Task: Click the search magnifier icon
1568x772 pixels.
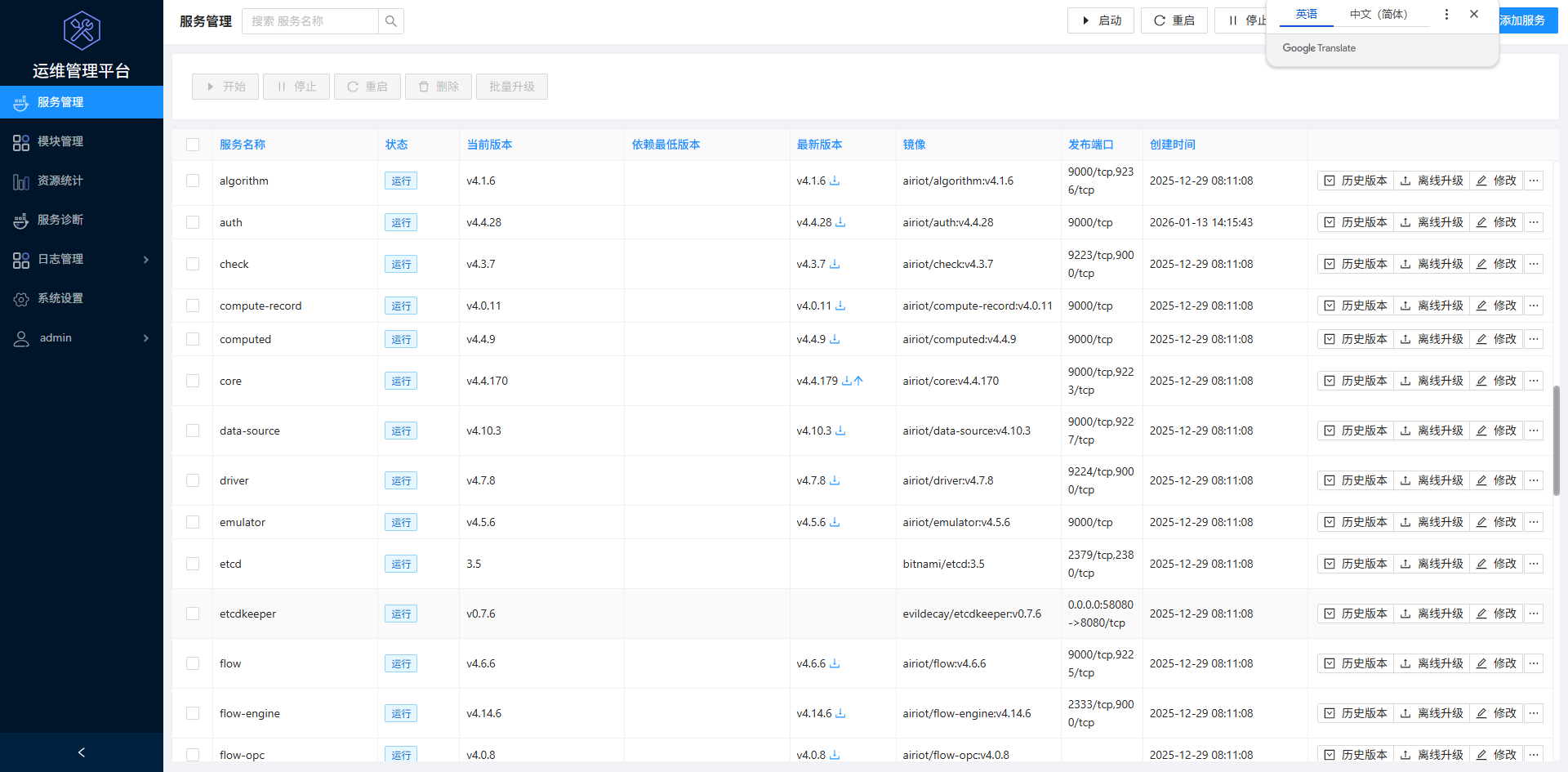Action: click(x=391, y=21)
